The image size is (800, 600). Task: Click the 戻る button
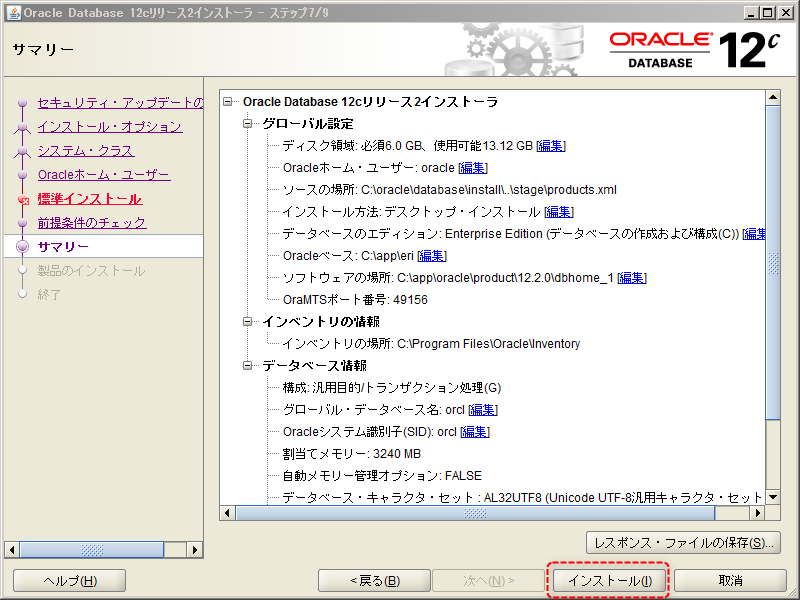click(375, 580)
